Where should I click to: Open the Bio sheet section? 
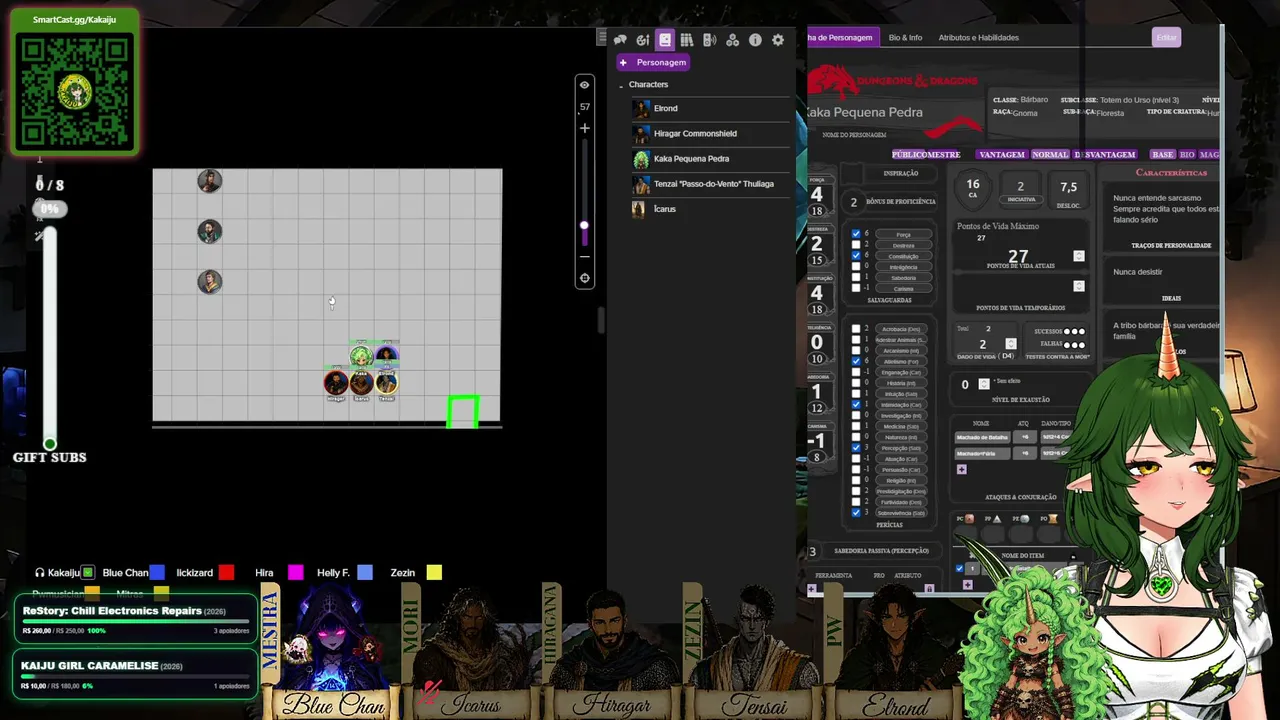[x=1187, y=155]
